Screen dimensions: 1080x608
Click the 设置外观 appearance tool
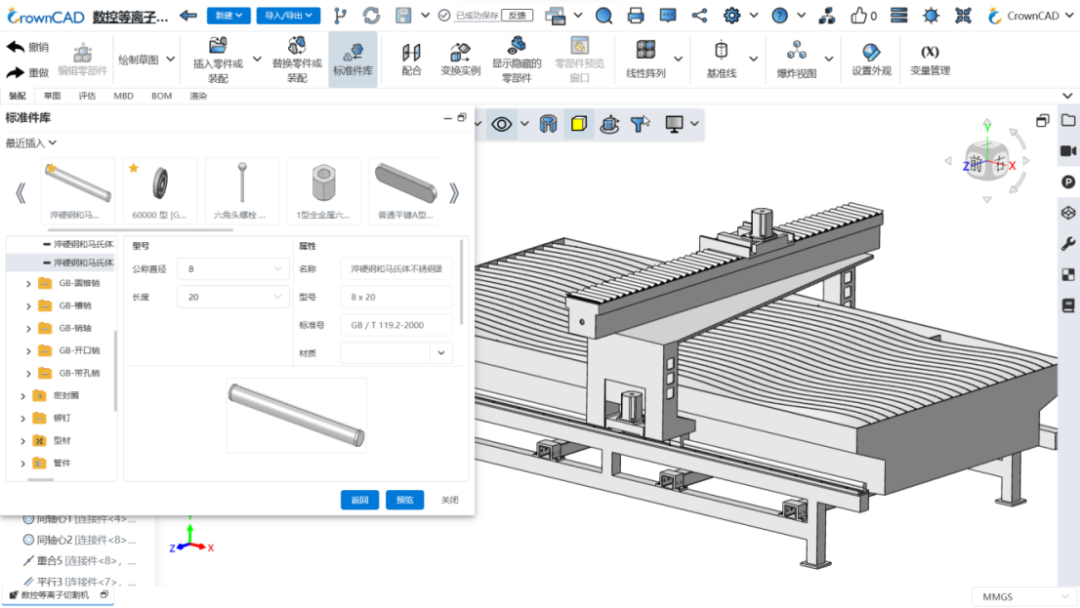pos(871,59)
